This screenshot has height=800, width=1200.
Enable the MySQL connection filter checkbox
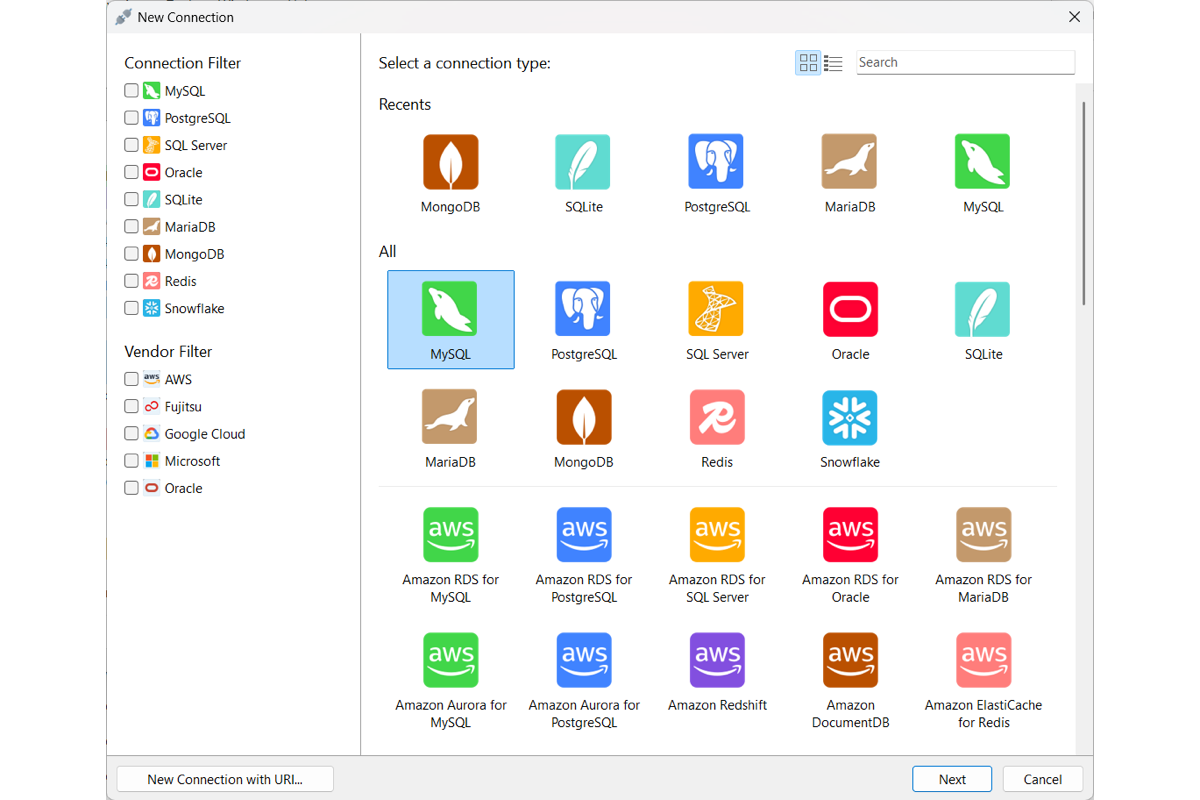(x=131, y=90)
